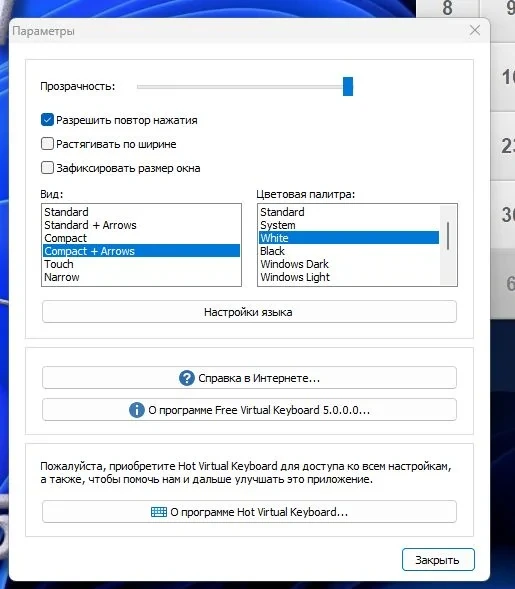Click the Прозрачность transparency slider handle

(x=348, y=86)
